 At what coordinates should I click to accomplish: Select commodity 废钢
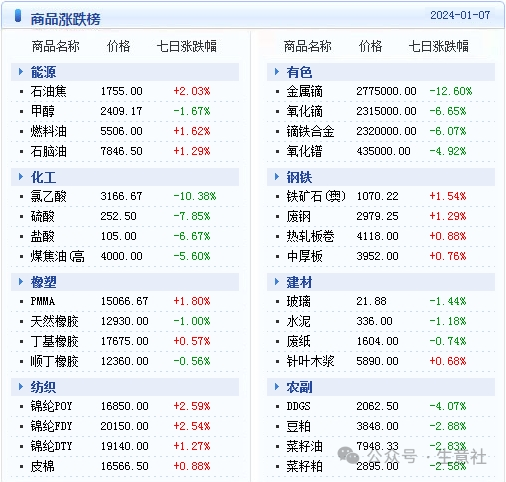[299, 216]
